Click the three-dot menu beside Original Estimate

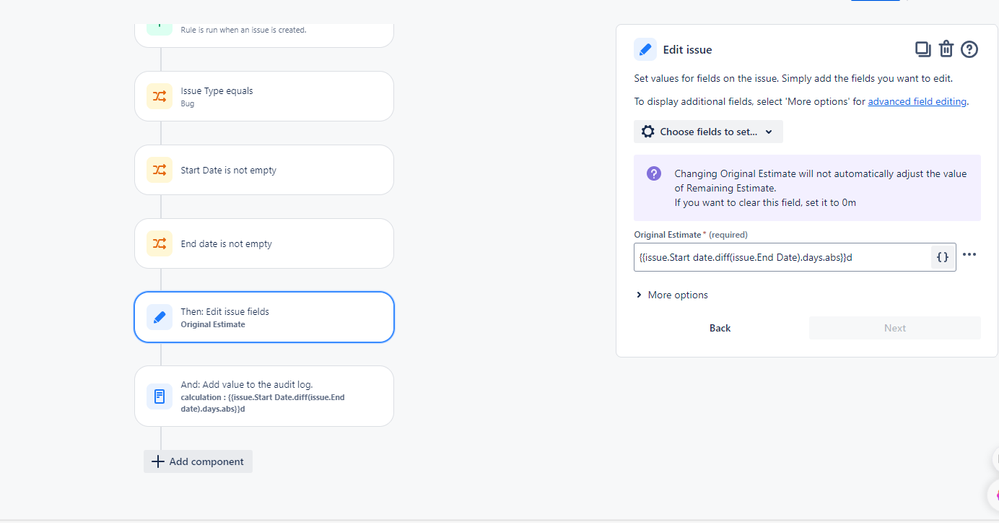click(969, 255)
